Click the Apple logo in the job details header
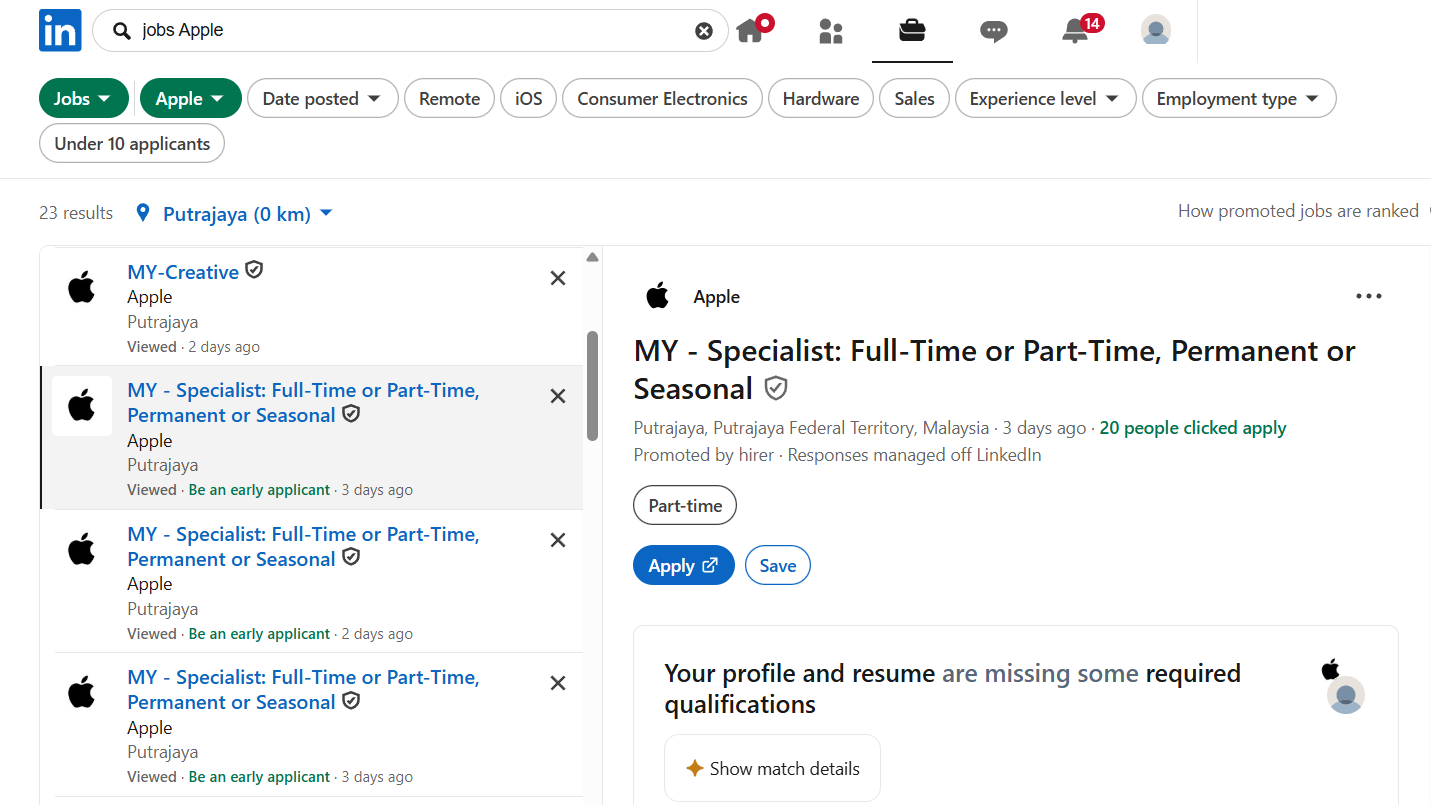Viewport: 1431px width, 805px height. click(x=657, y=296)
